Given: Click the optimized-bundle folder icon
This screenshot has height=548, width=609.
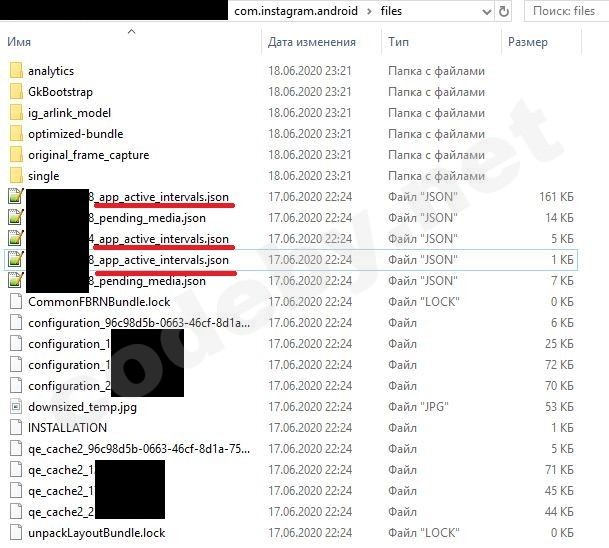Looking at the screenshot, I should point(16,134).
